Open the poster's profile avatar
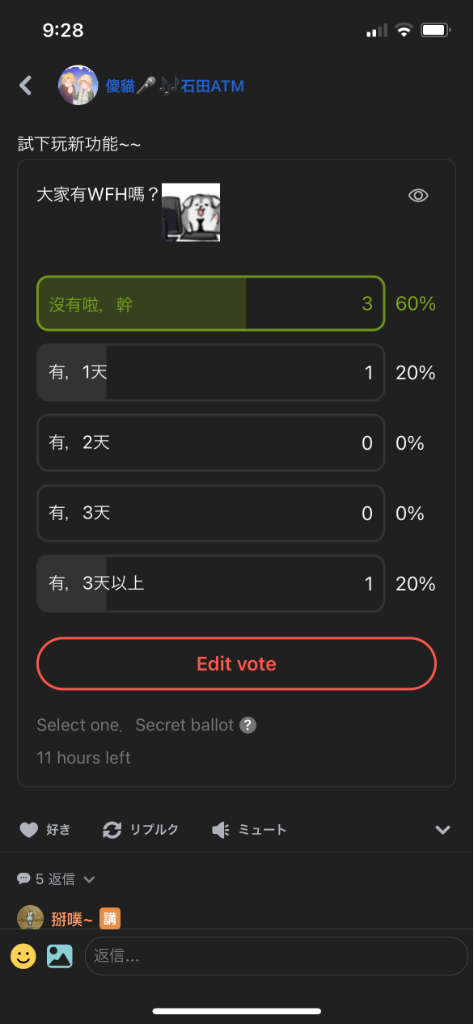The width and height of the screenshot is (474, 1024). [x=78, y=86]
